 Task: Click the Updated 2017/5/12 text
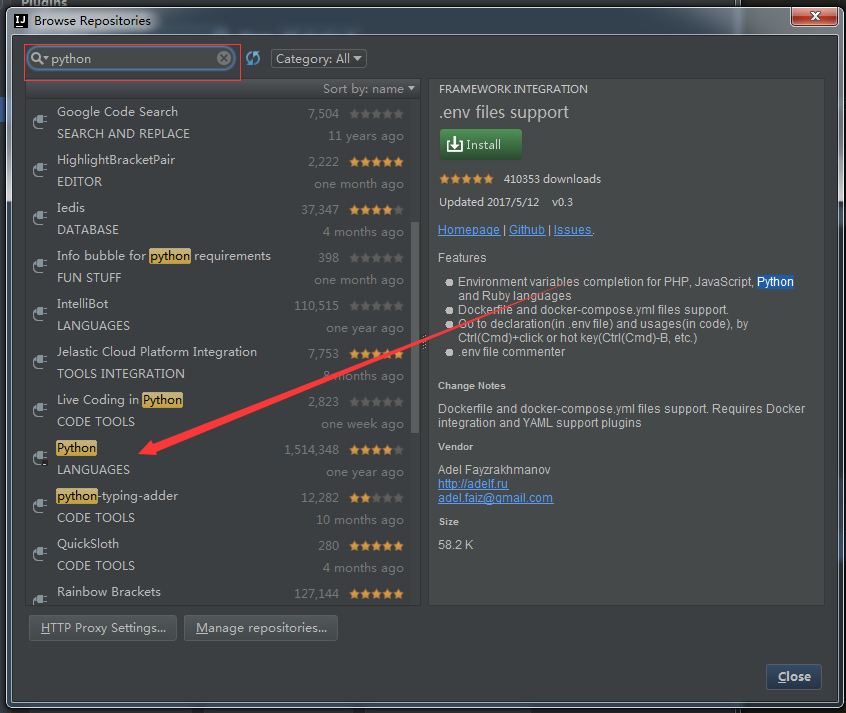(x=489, y=202)
